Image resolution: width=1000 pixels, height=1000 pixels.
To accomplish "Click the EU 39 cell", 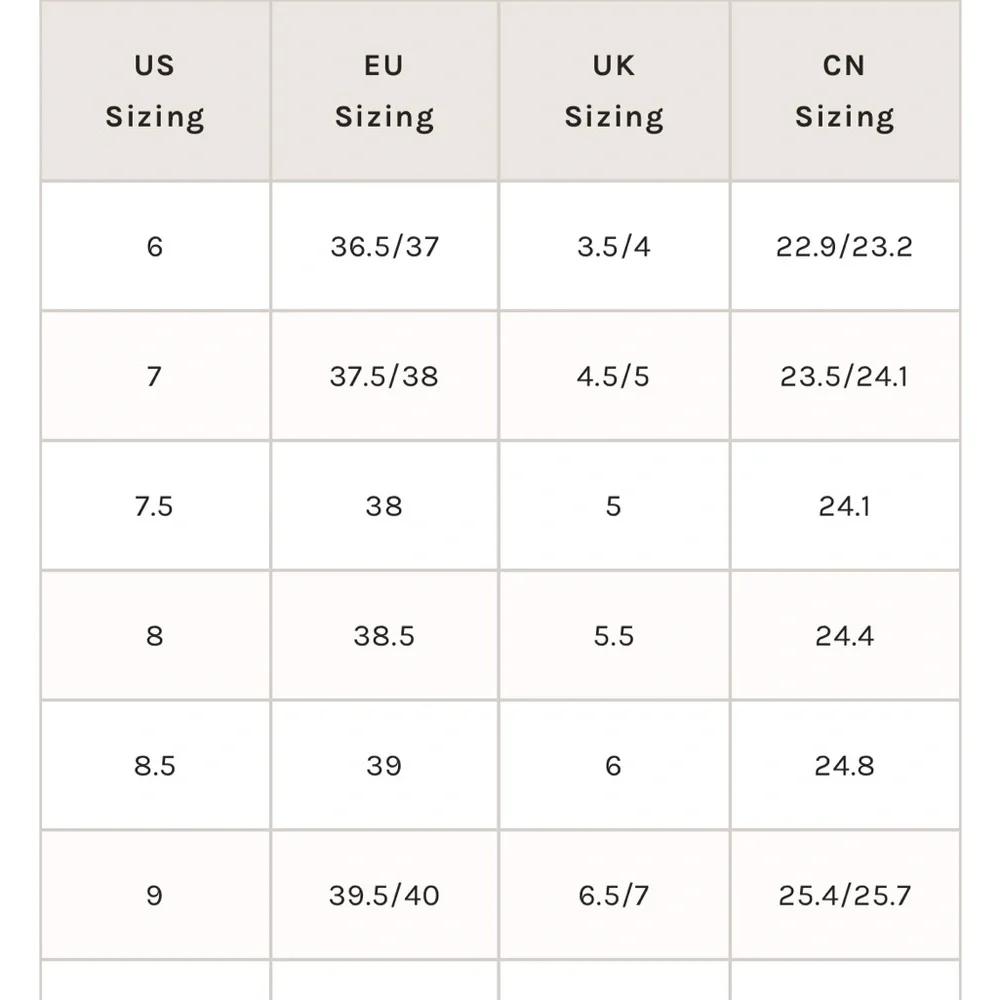I will click(x=385, y=765).
